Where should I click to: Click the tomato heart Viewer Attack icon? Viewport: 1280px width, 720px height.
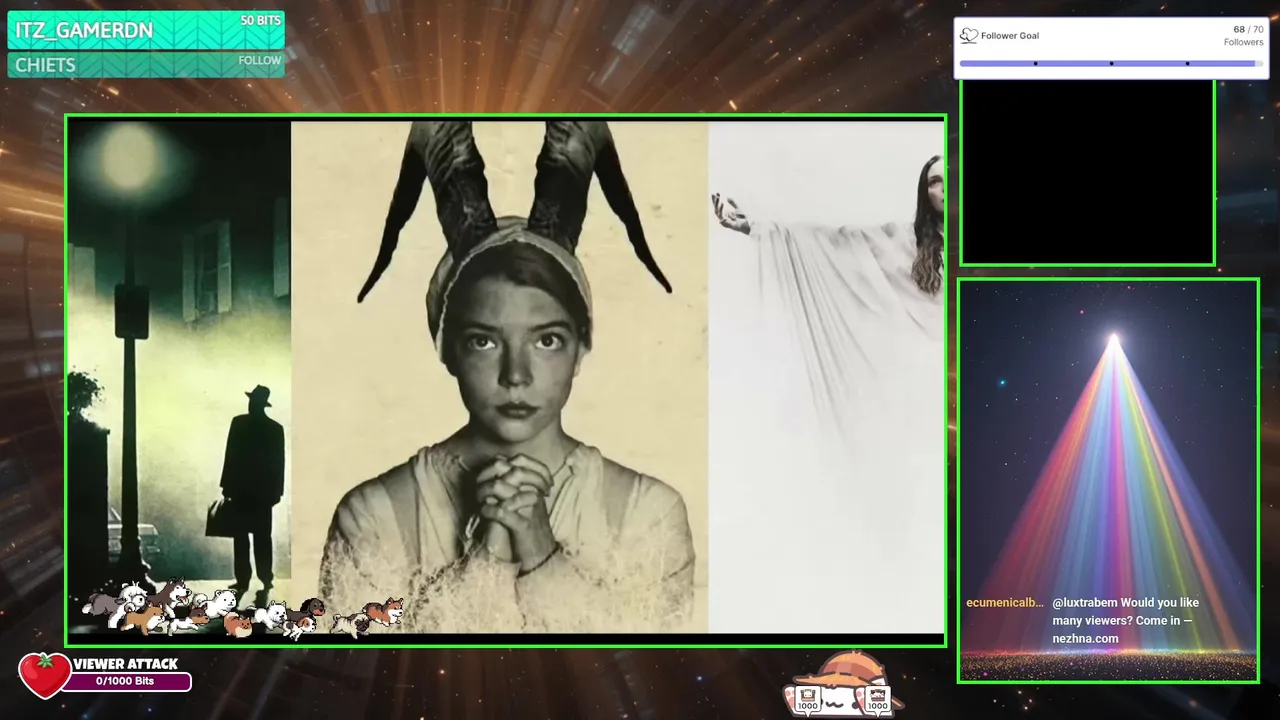44,676
